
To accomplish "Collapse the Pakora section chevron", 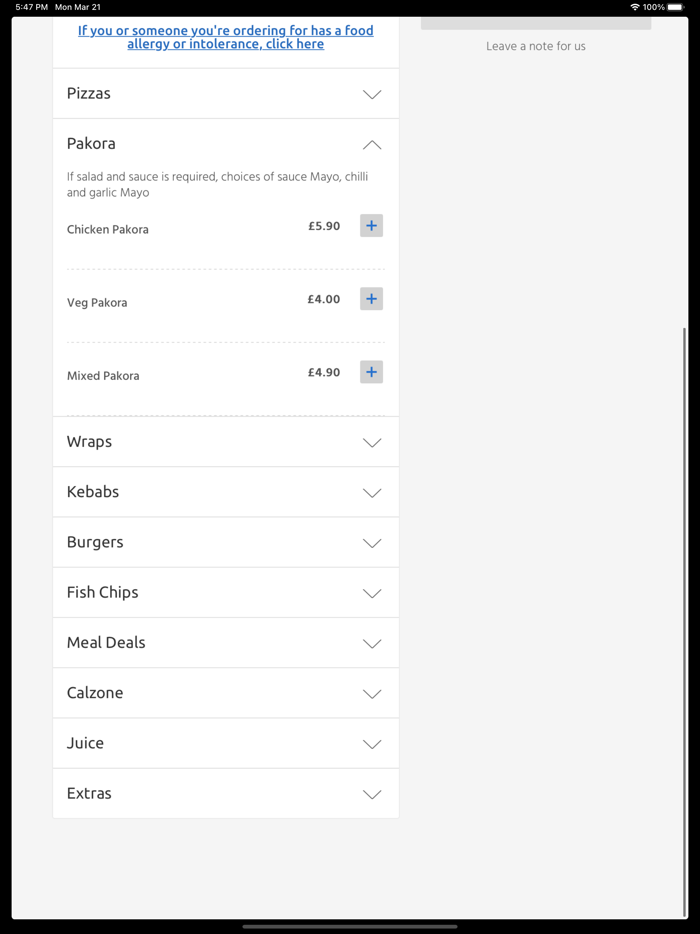I will pyautogui.click(x=371, y=145).
